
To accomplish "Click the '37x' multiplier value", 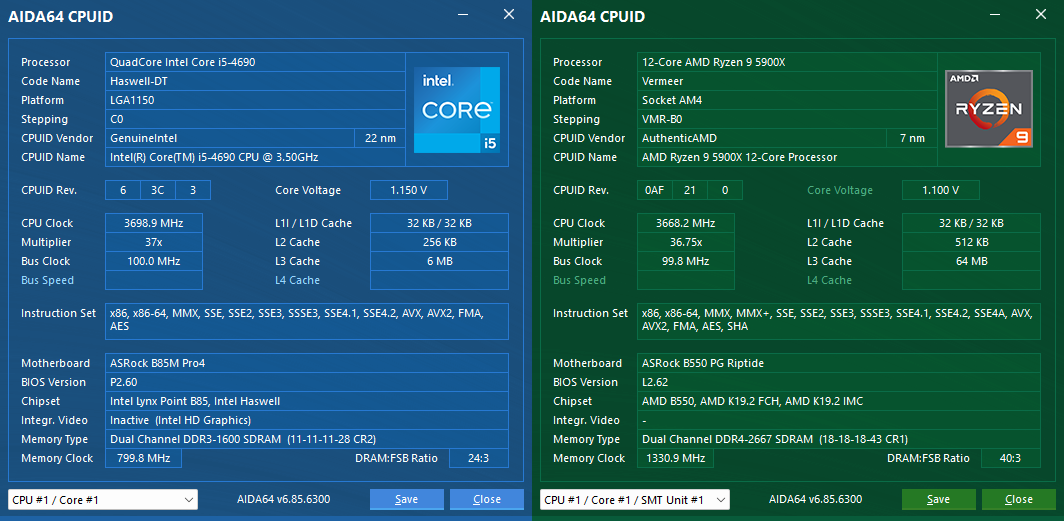I will click(154, 242).
